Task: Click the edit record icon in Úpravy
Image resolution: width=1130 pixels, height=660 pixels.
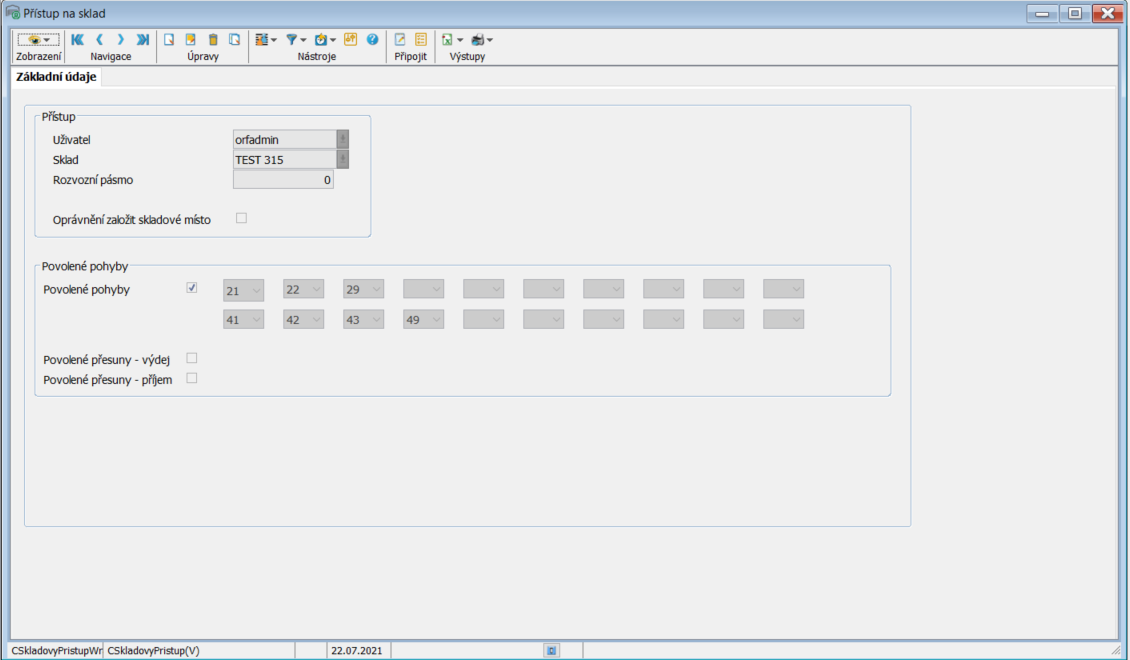Action: tap(191, 40)
